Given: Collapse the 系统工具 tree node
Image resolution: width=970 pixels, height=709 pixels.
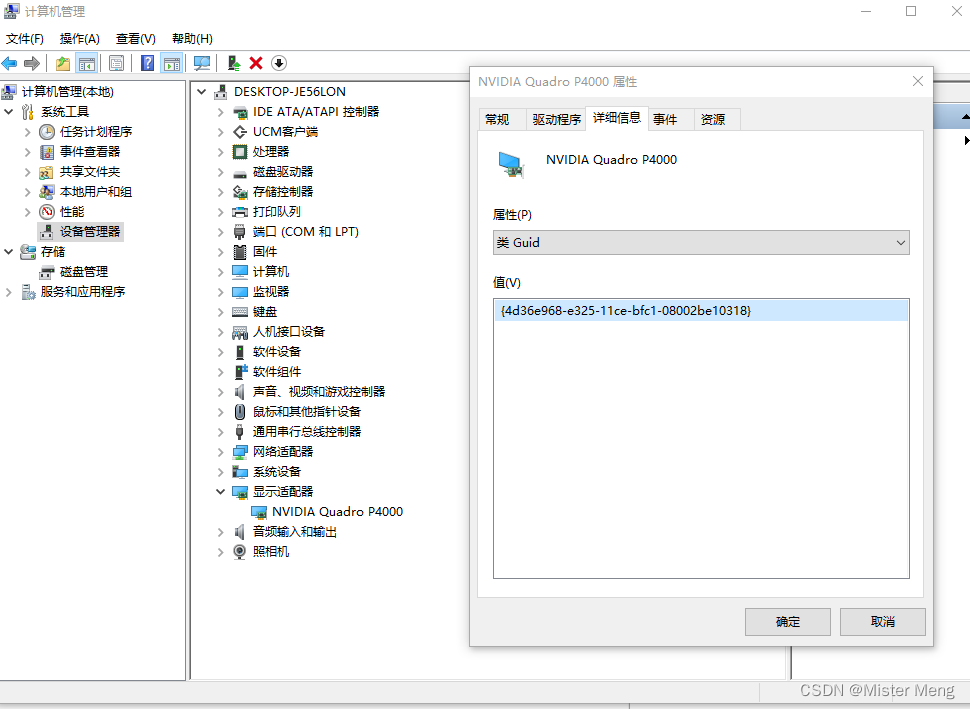Looking at the screenshot, I should tap(9, 112).
